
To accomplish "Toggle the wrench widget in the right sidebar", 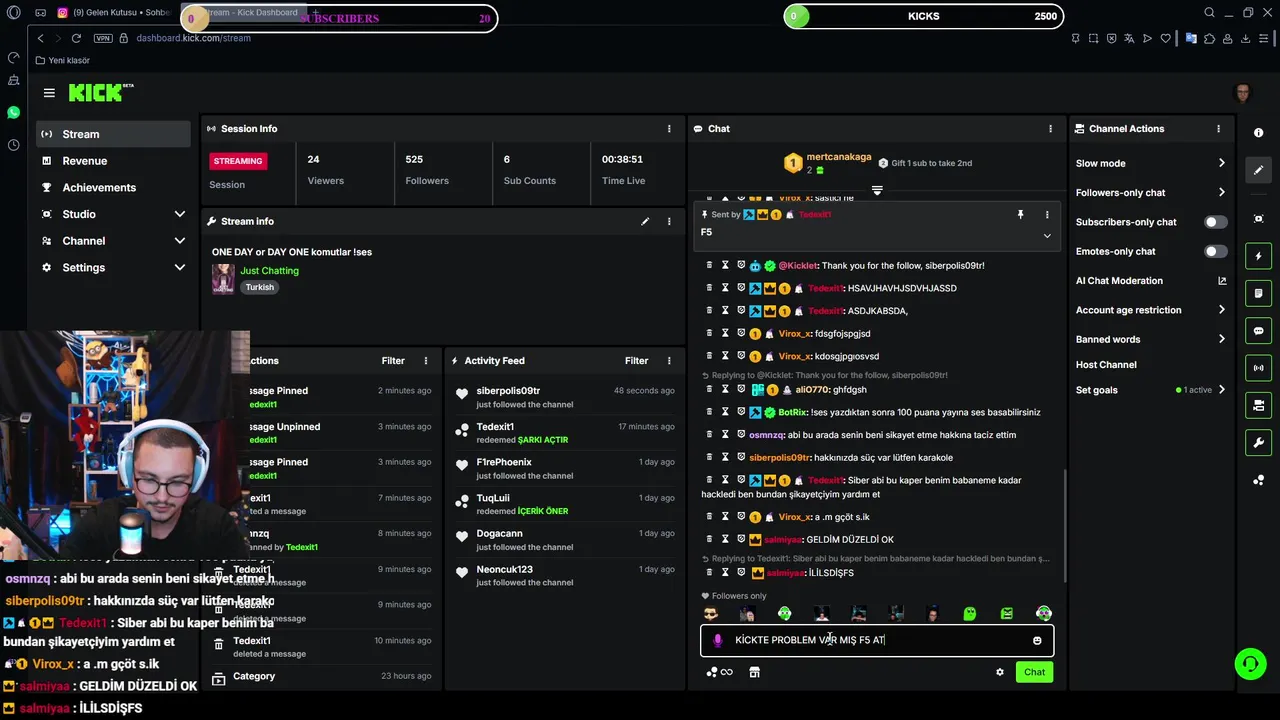I will tap(1258, 443).
